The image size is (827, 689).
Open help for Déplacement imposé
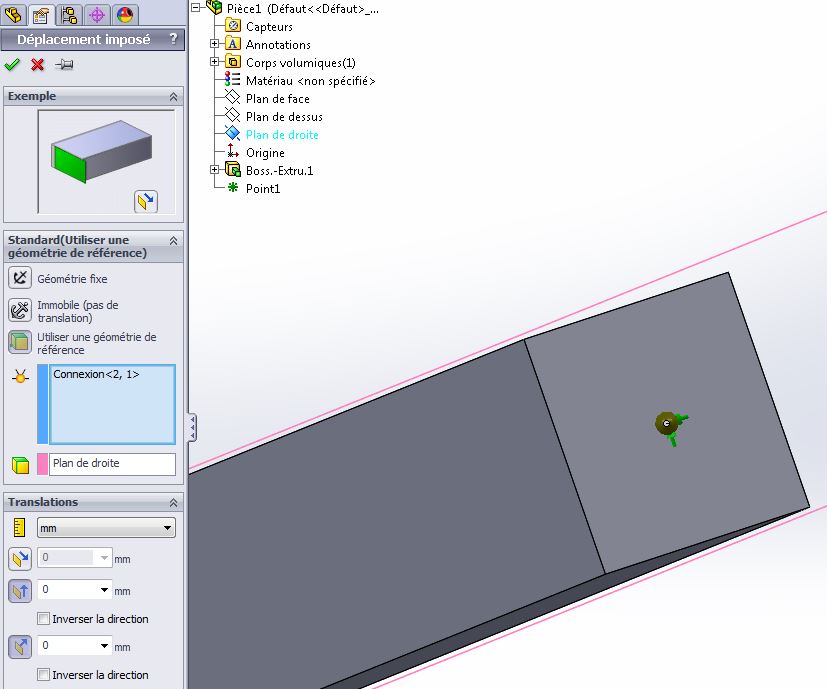coord(174,39)
